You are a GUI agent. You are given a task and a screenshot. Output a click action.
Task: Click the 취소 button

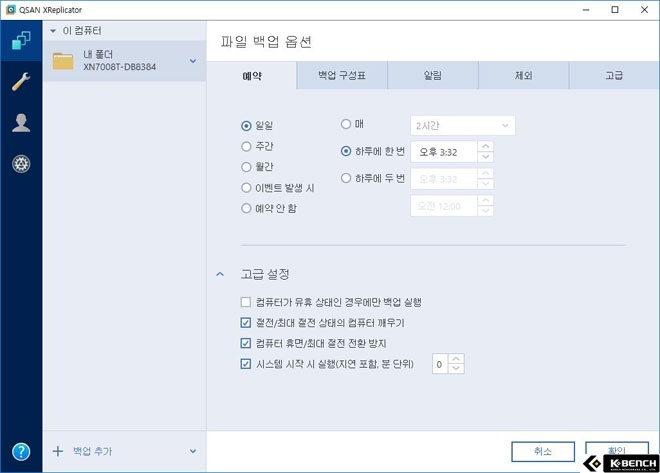[543, 452]
